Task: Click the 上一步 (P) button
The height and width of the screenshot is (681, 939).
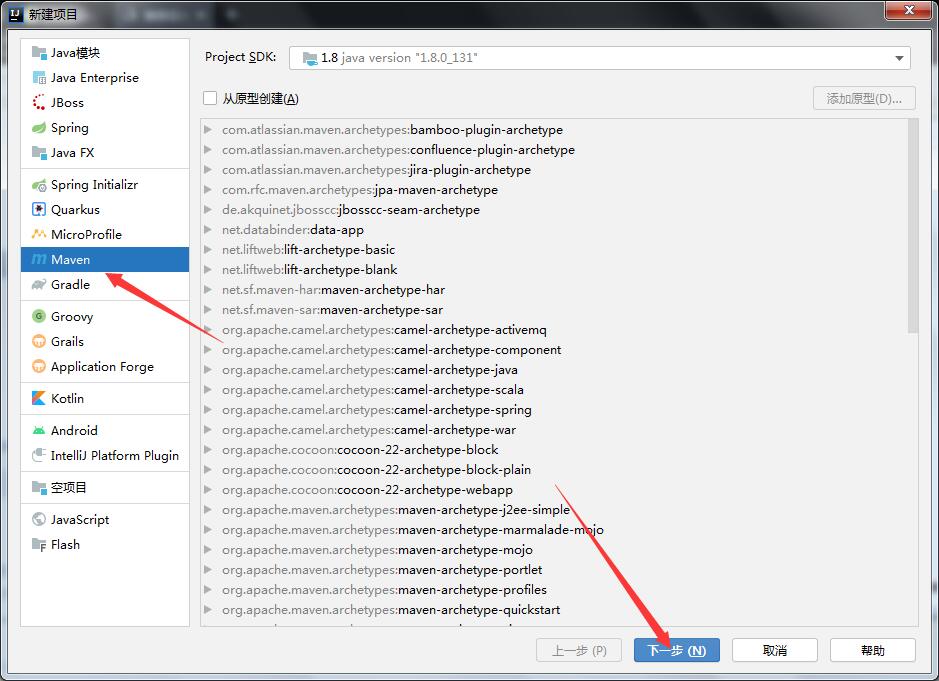Action: pos(579,650)
